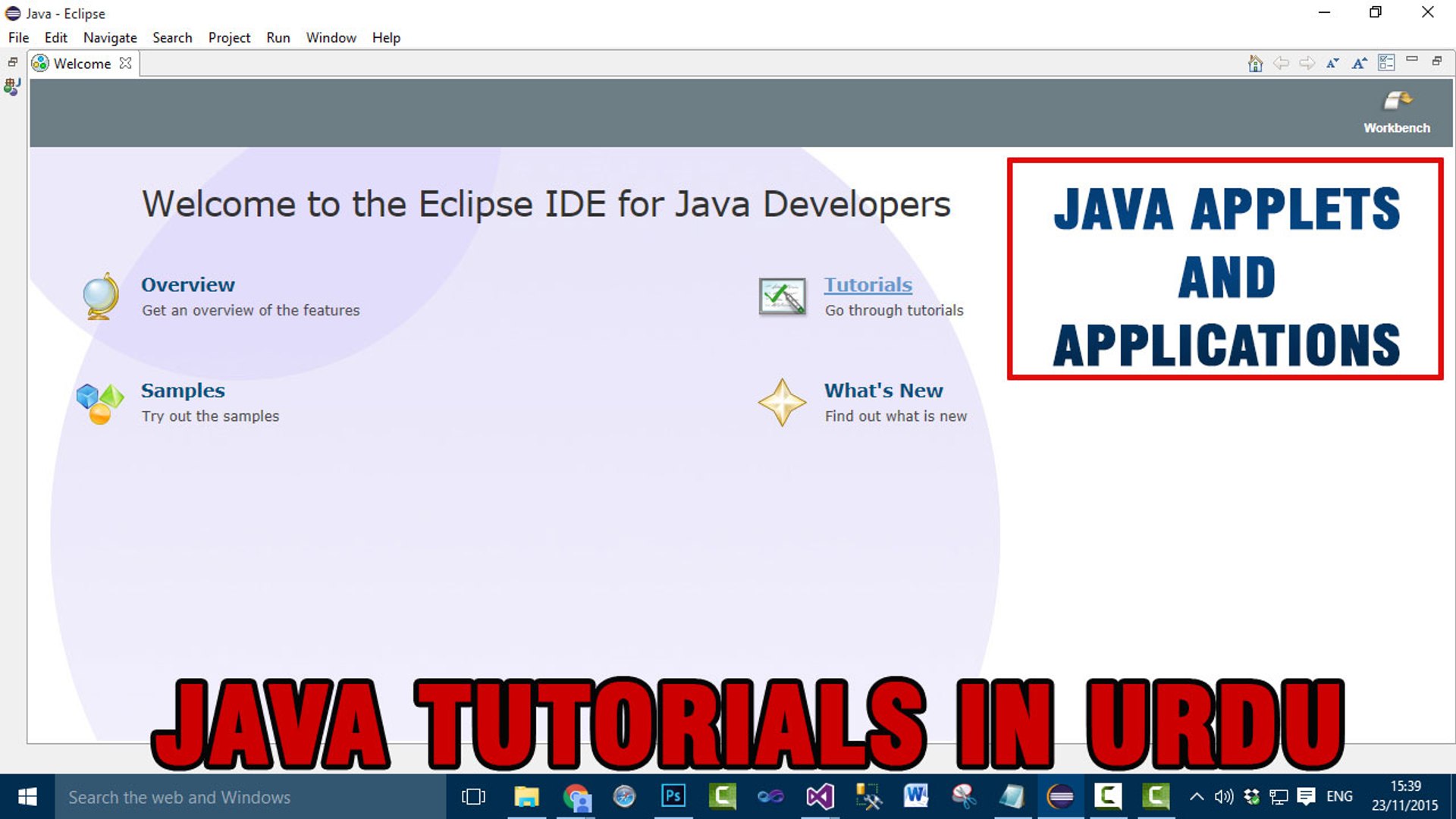Click the What's New star icon
This screenshot has width=1456, height=819.
tap(782, 403)
